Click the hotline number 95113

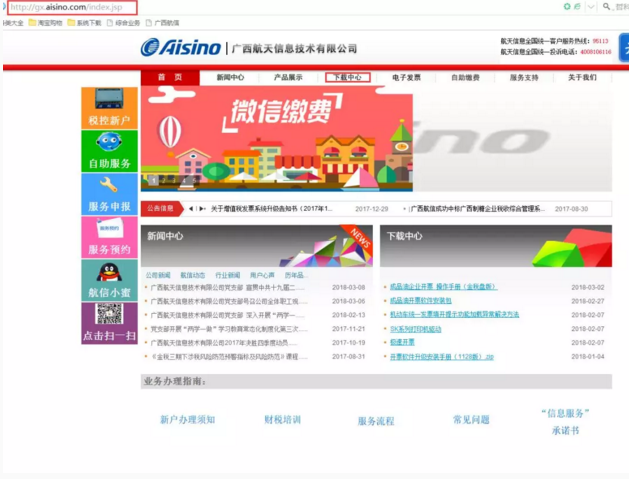pyautogui.click(x=601, y=41)
